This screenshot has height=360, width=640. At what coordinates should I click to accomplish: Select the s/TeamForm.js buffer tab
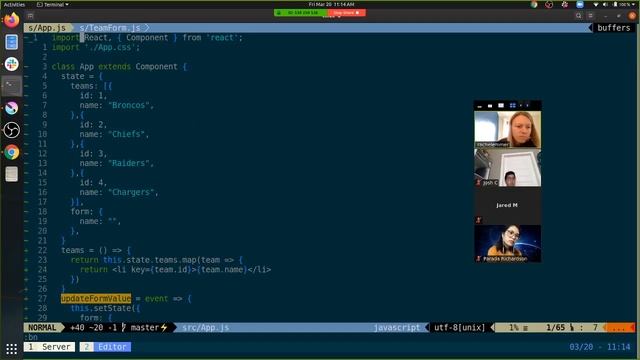[110, 28]
